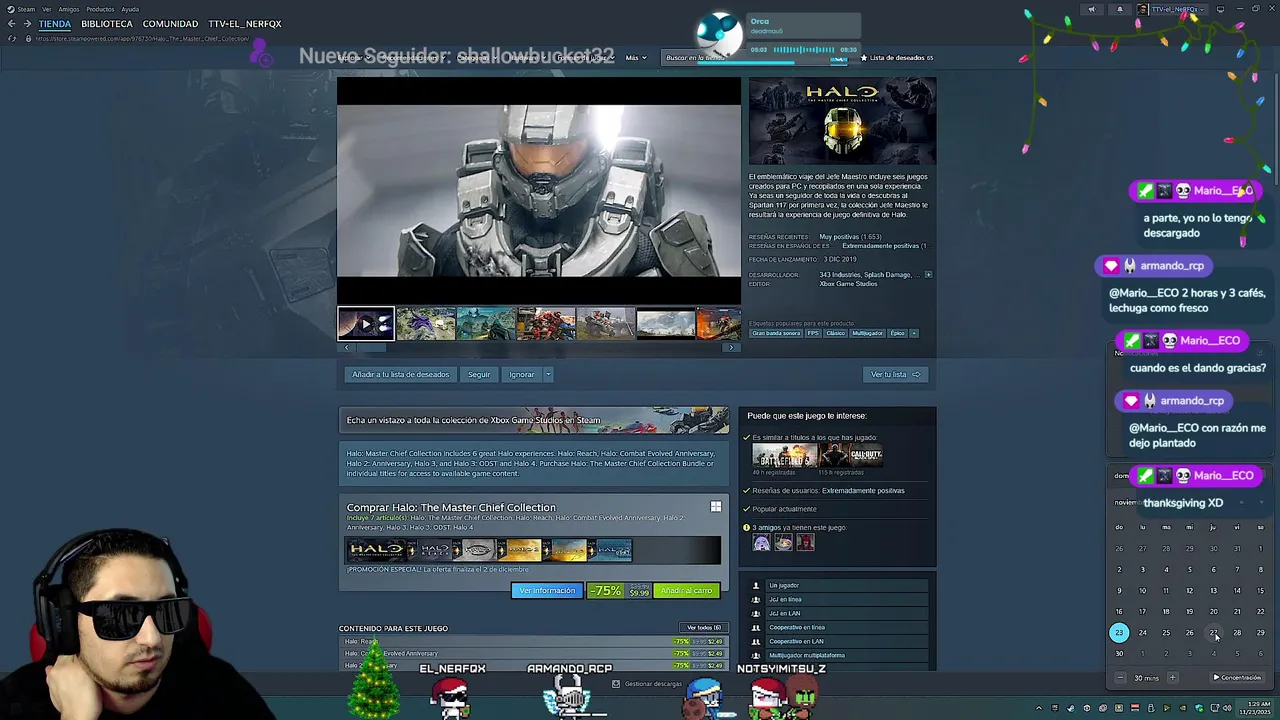The width and height of the screenshot is (1280, 720).
Task: Switch to Big Picture mode monitor icon
Action: click(1220, 9)
